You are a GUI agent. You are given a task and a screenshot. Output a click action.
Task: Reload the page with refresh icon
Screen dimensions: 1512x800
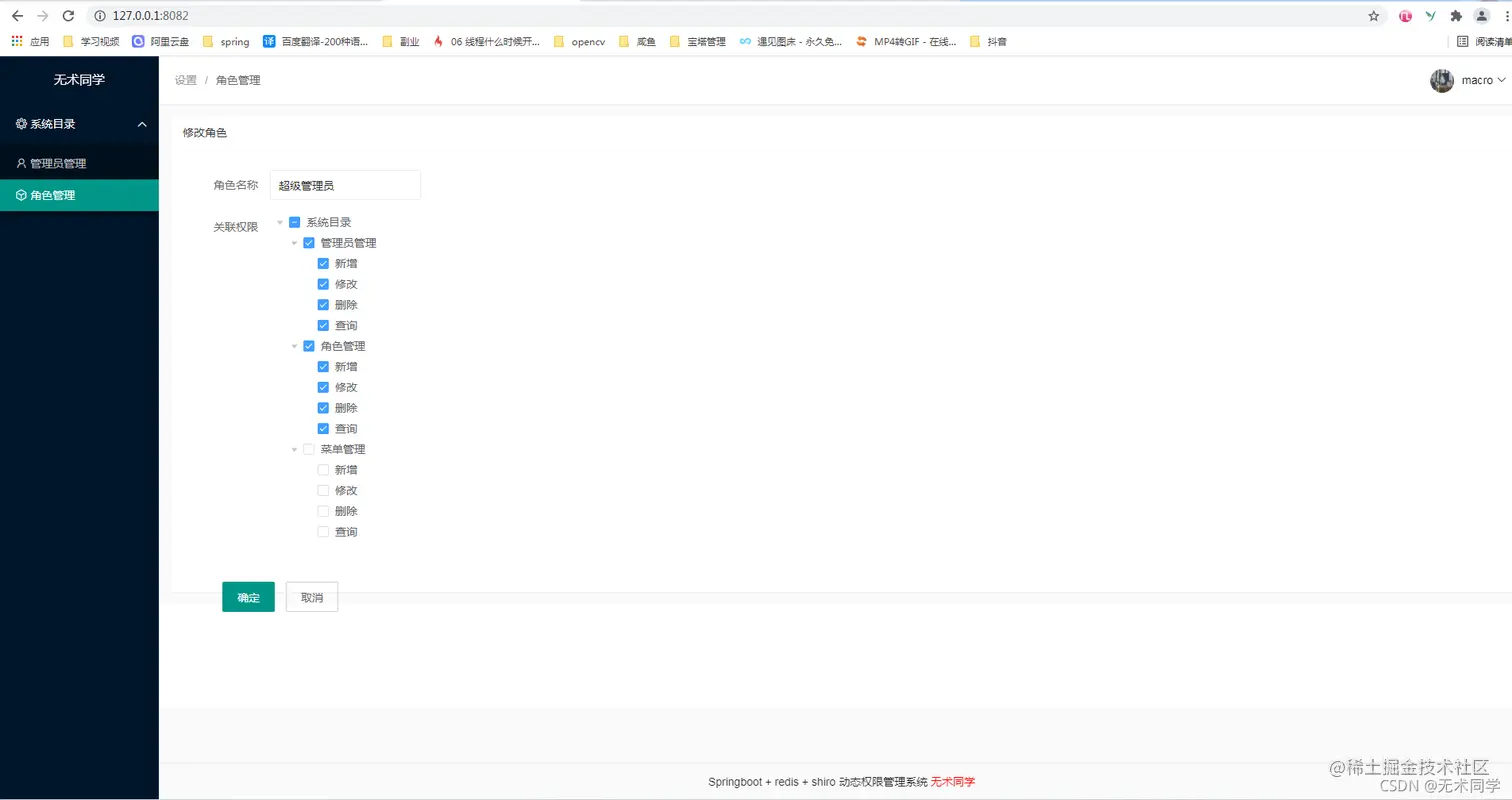pyautogui.click(x=68, y=15)
